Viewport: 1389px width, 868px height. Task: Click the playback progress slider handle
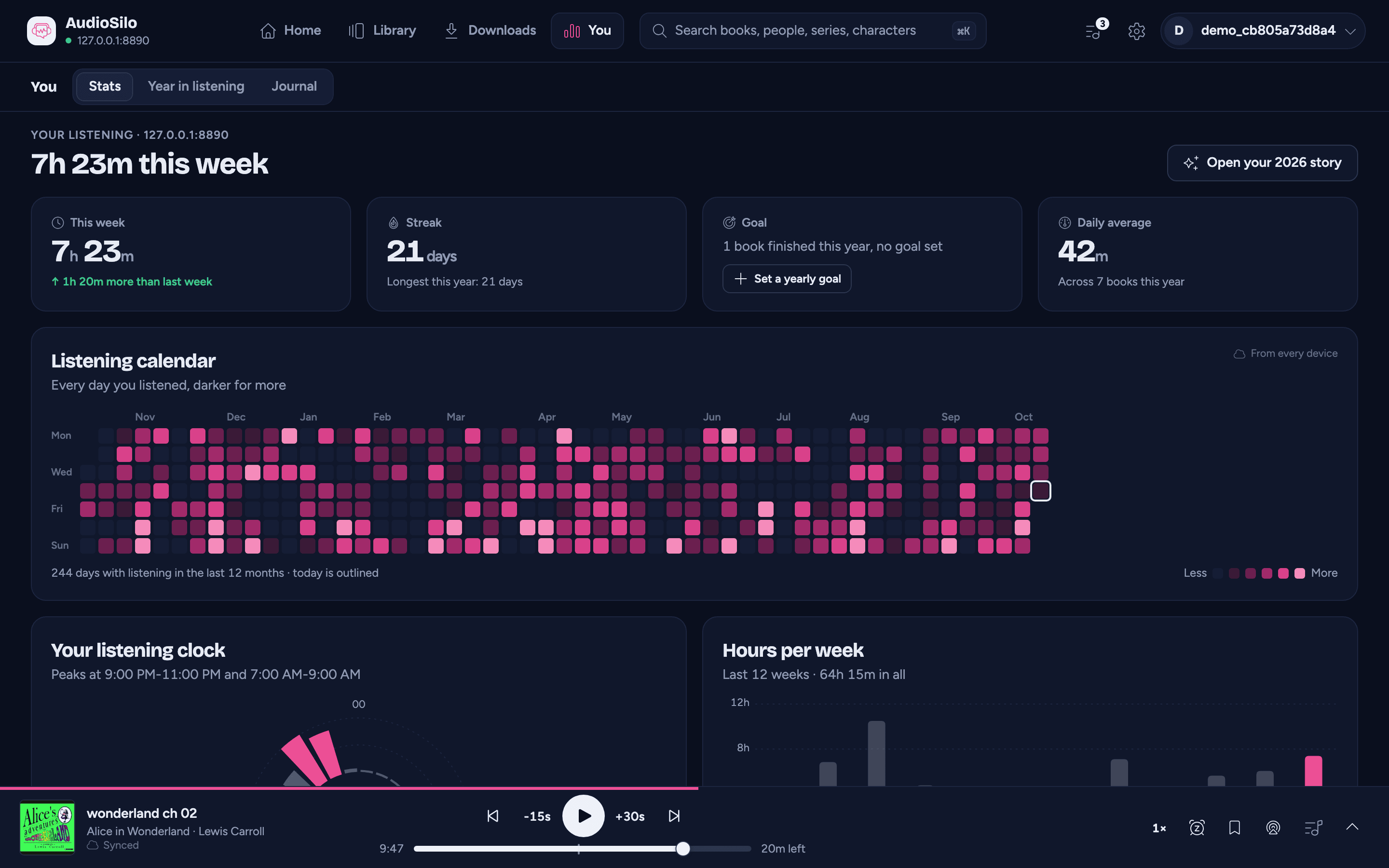click(x=682, y=849)
